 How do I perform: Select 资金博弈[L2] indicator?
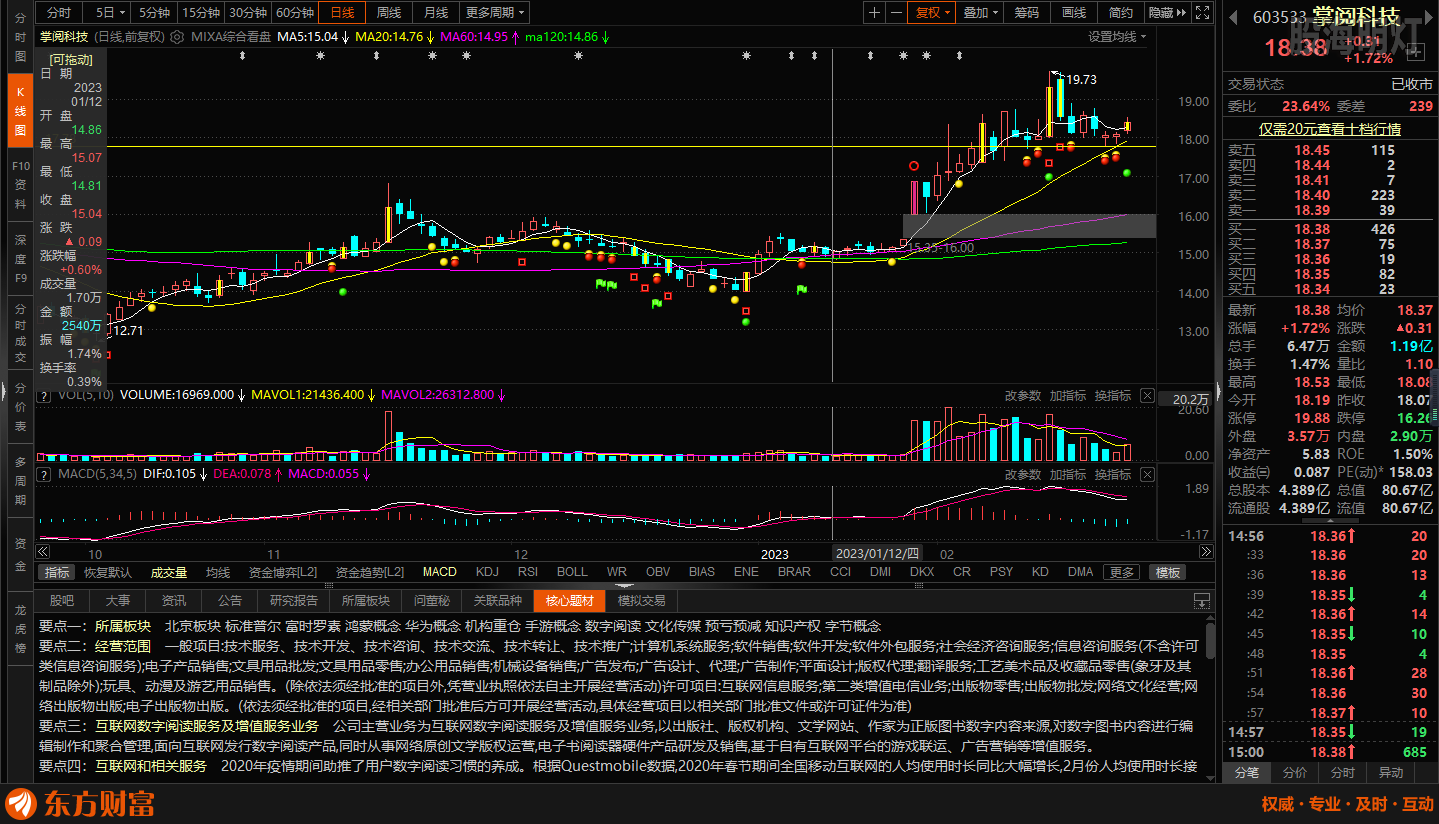click(283, 572)
